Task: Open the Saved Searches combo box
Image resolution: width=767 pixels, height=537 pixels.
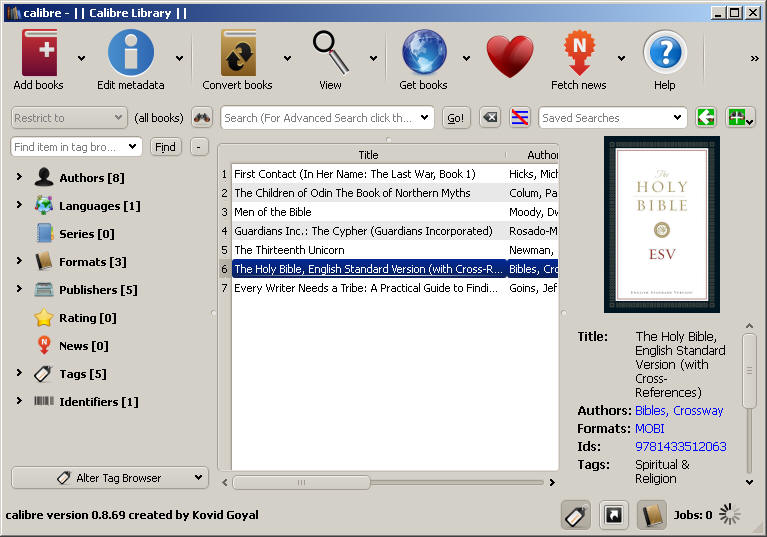Action: pyautogui.click(x=612, y=118)
